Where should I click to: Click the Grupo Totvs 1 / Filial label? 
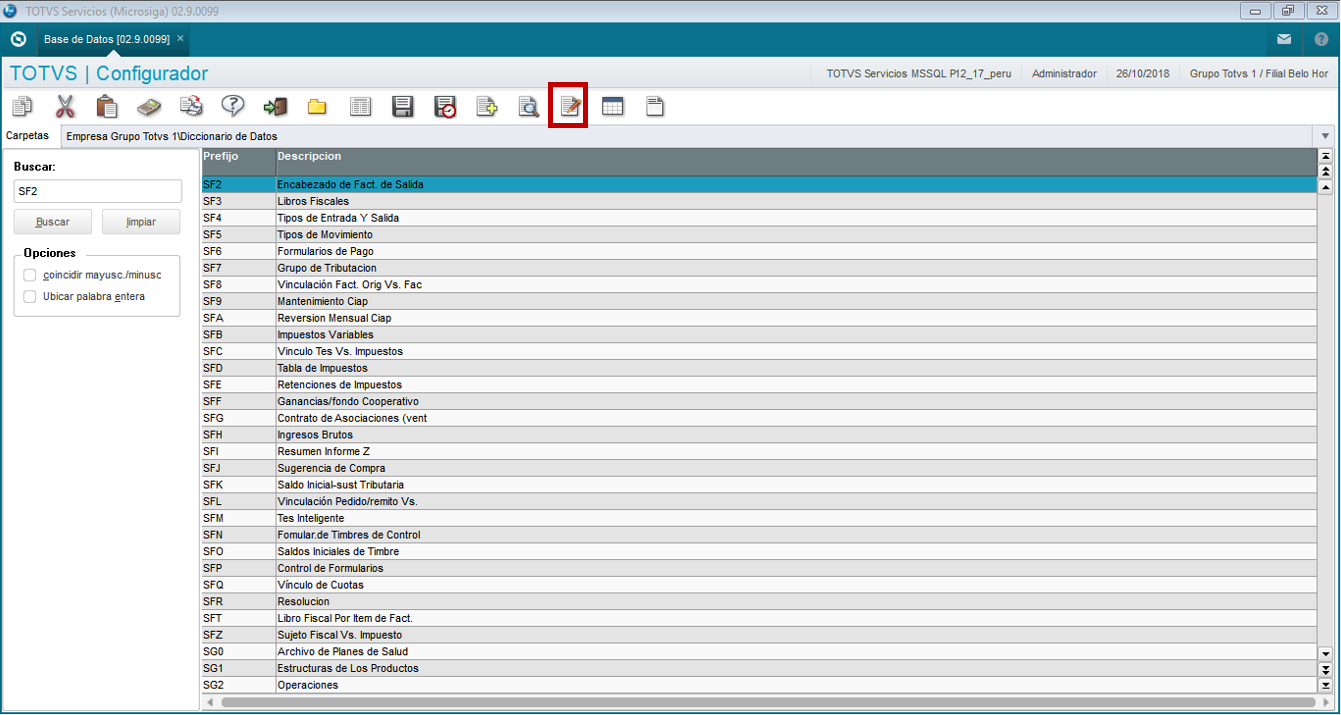[1259, 74]
